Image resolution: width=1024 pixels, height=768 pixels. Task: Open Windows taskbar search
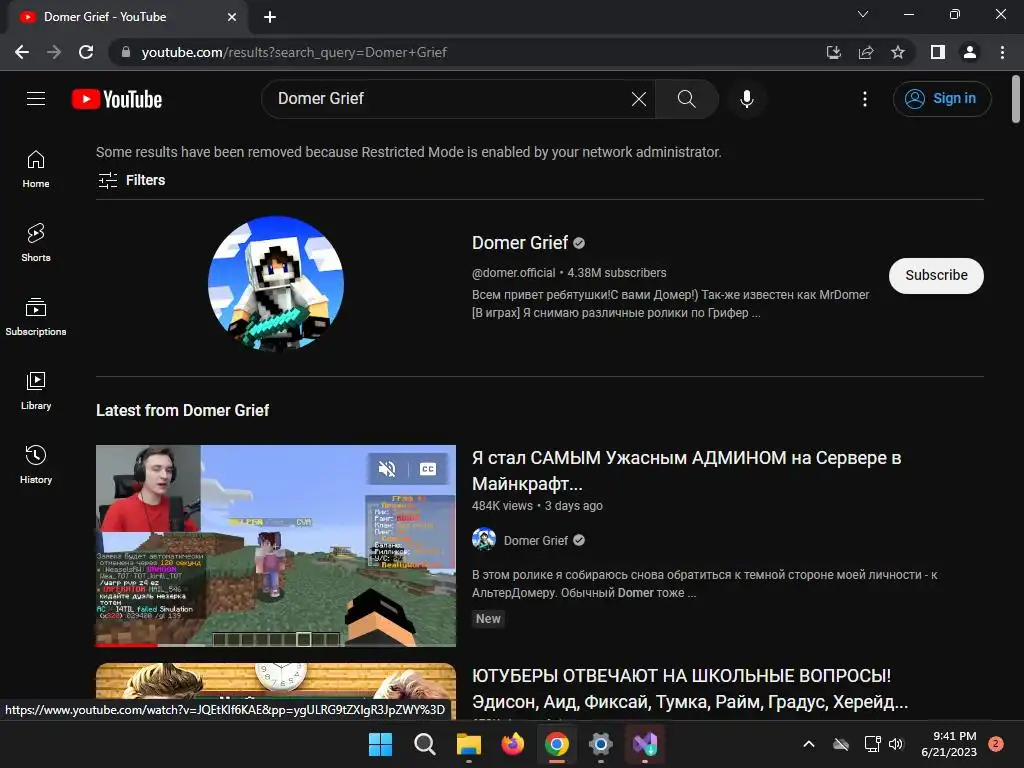[x=424, y=744]
